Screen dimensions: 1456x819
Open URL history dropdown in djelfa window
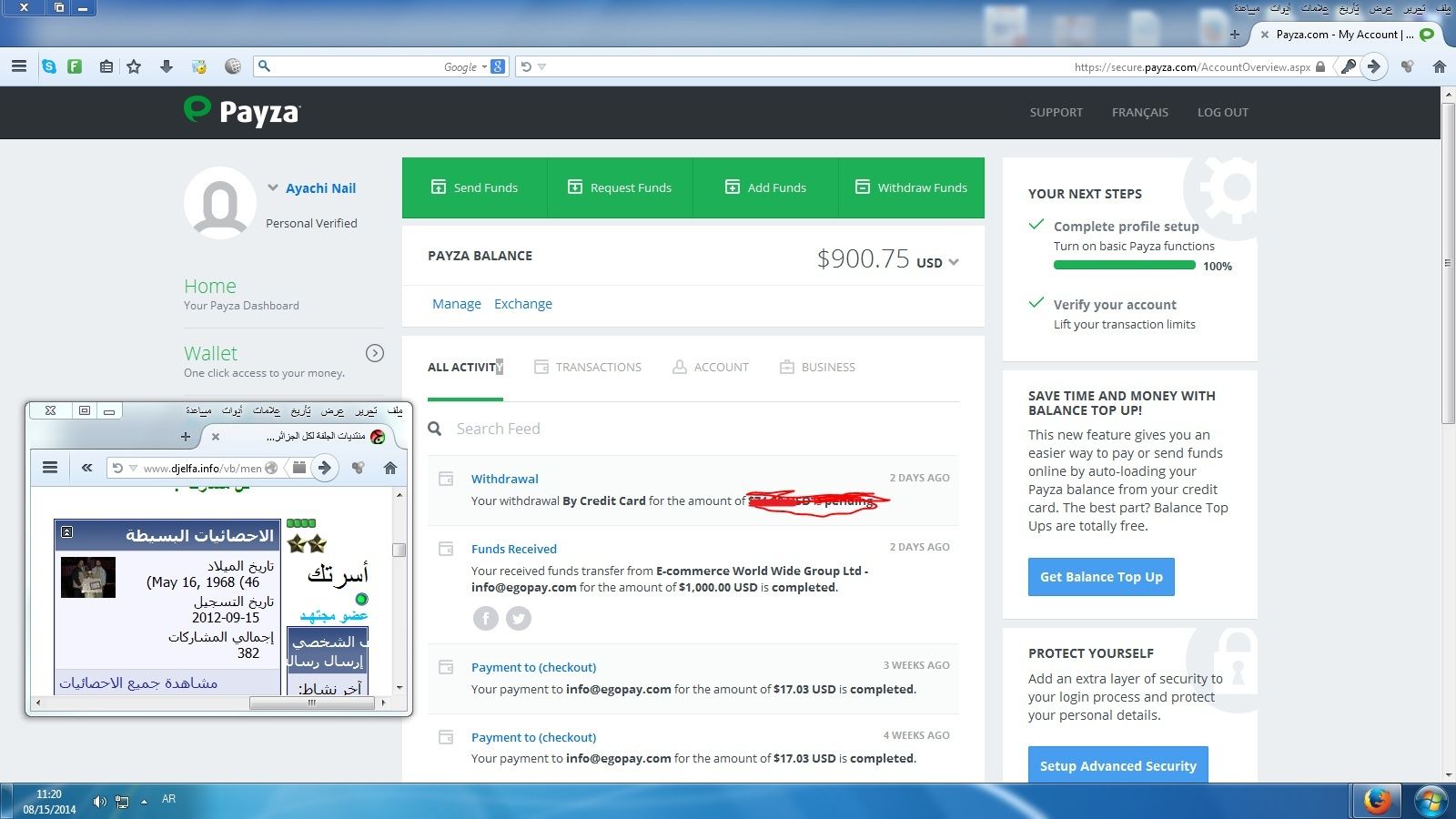coord(133,468)
